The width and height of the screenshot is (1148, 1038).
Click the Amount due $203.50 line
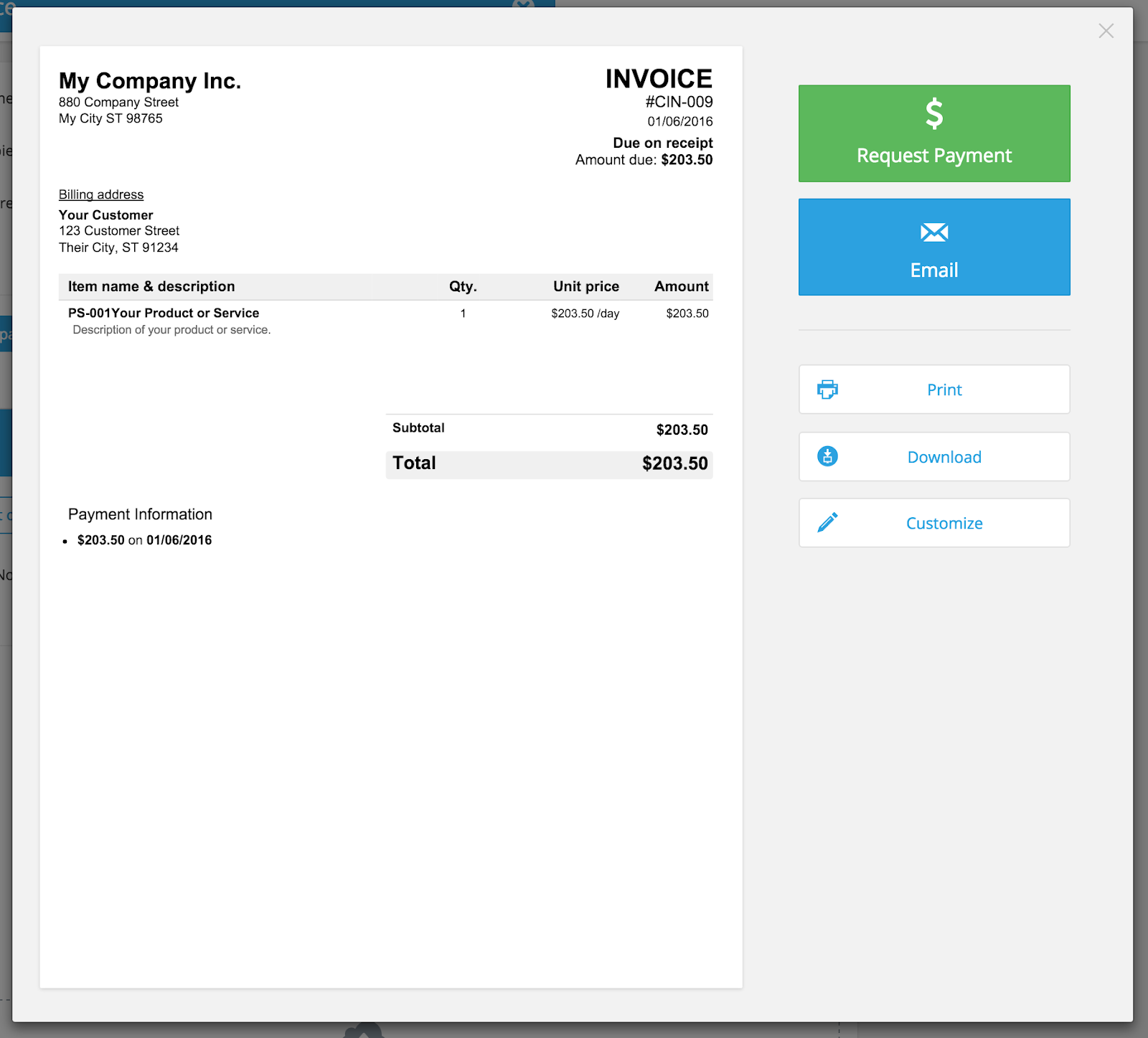coord(644,160)
